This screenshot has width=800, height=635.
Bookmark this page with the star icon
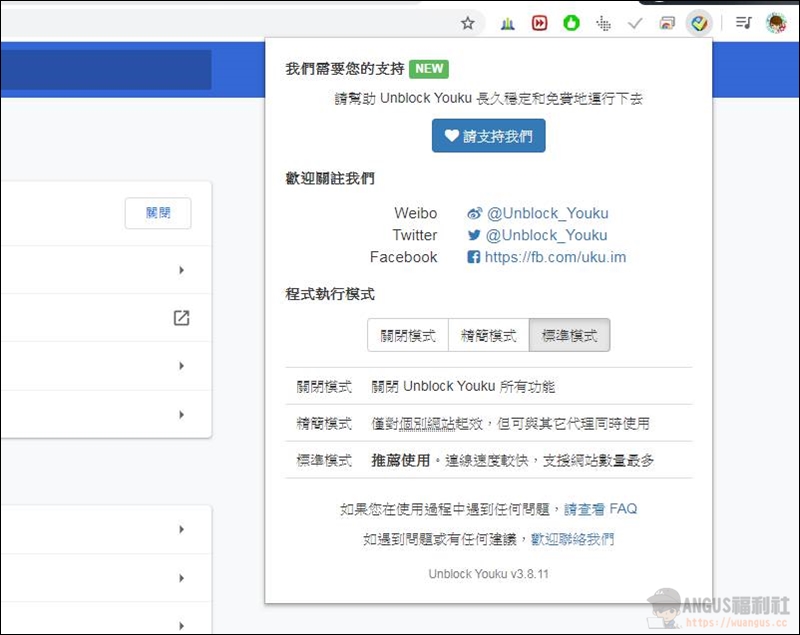467,23
